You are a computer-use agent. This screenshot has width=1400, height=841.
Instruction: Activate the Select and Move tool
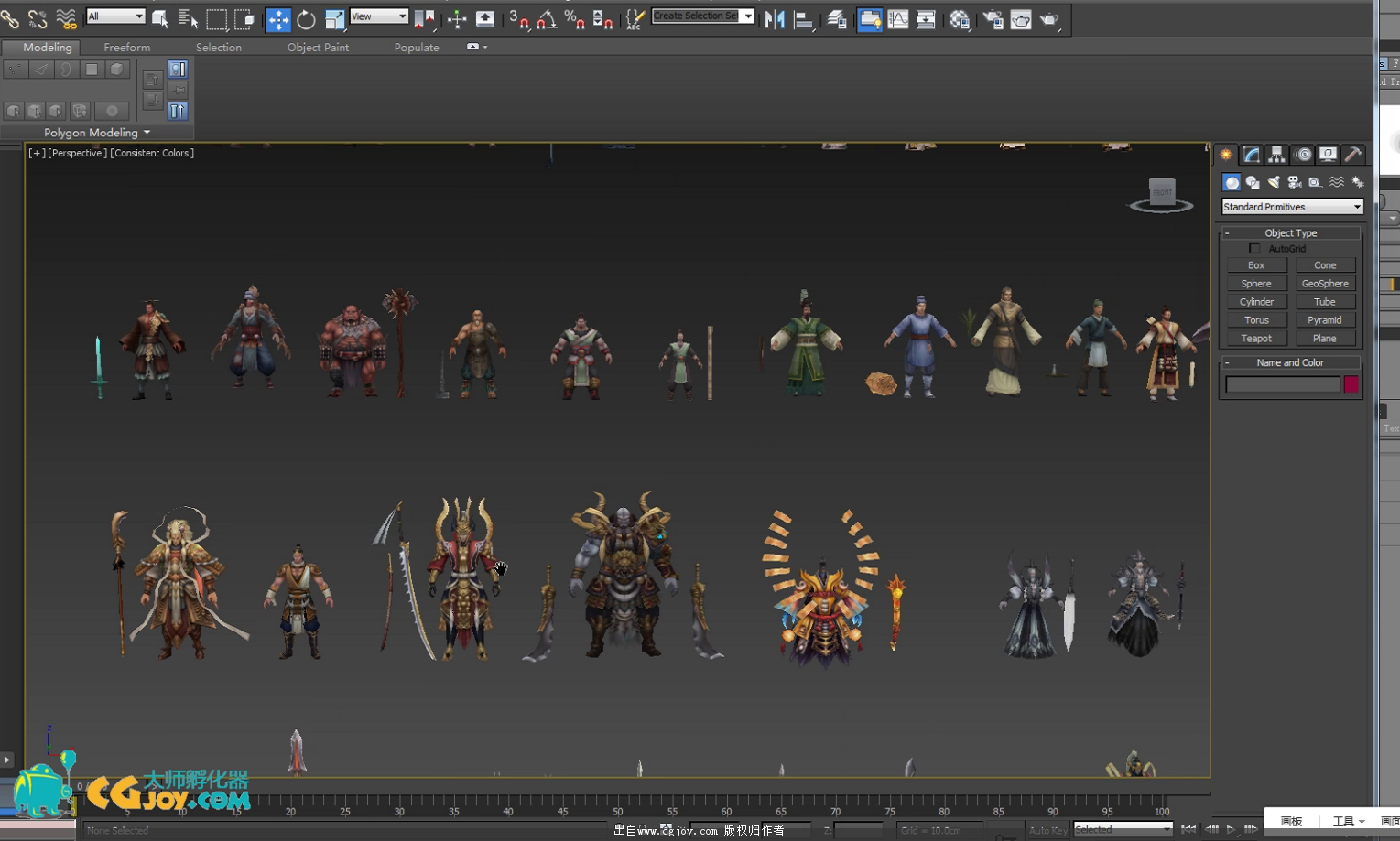click(x=277, y=19)
